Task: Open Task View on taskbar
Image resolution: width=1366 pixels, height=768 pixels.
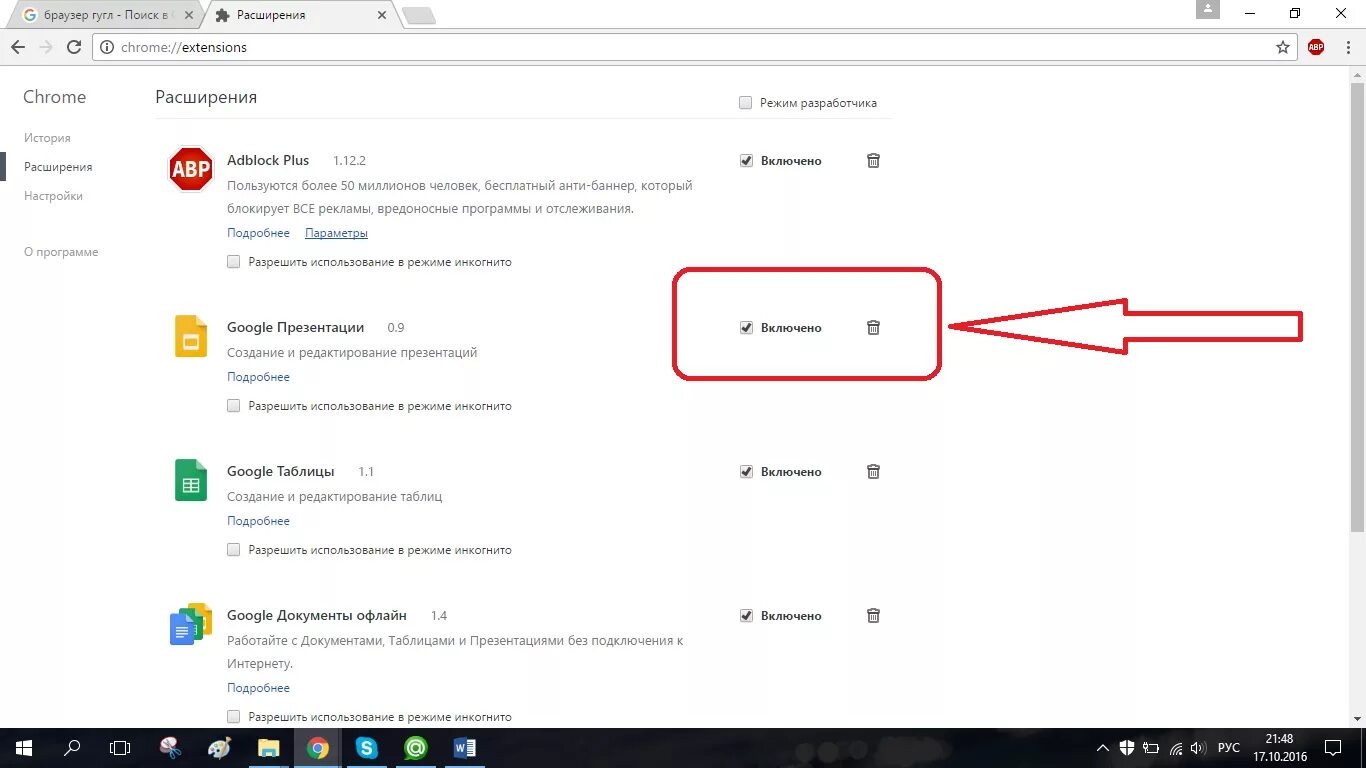Action: (120, 748)
